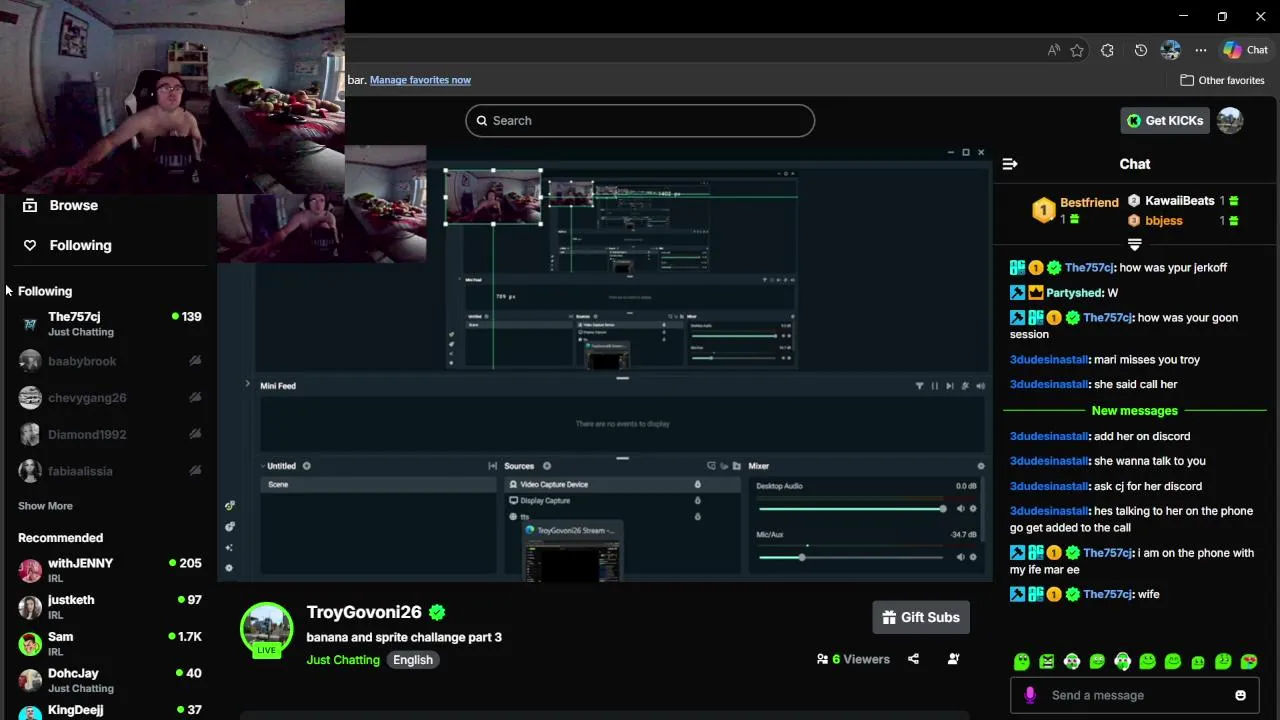Image resolution: width=1280 pixels, height=720 pixels.
Task: Click the Mini Feed pause icon in stream
Action: point(934,386)
